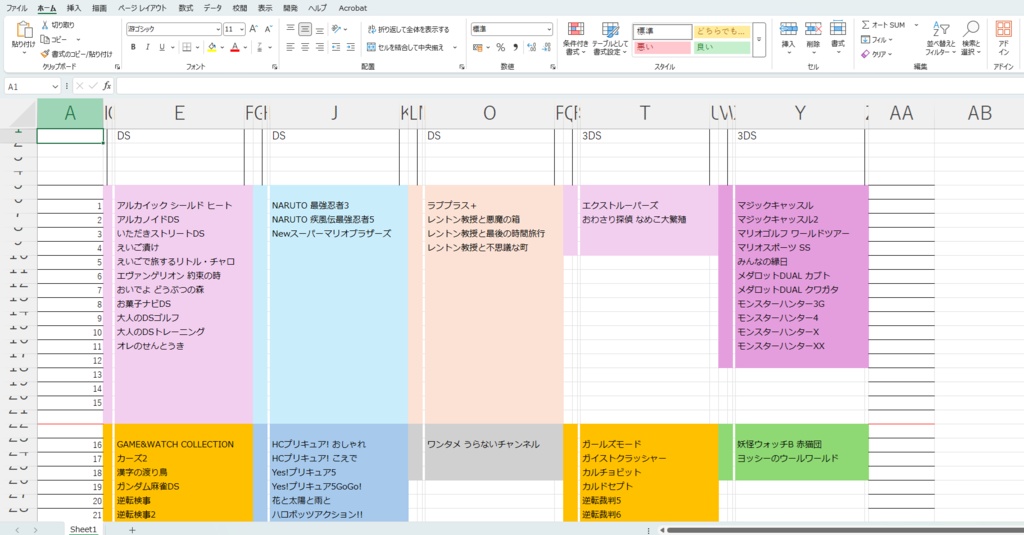Switch to the Page Layout (ページ レイアウト) tab
Screen dimensions: 1024x535
click(x=142, y=8)
